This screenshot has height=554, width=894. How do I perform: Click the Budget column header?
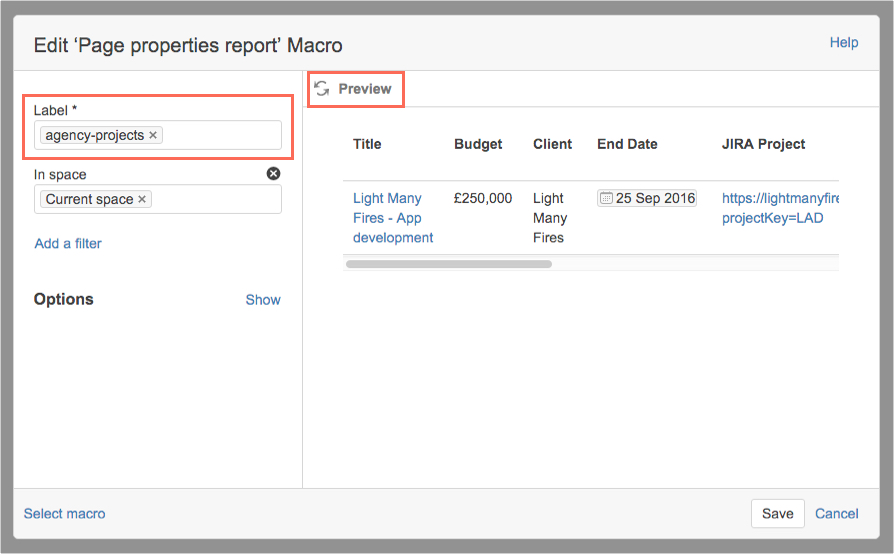point(478,144)
